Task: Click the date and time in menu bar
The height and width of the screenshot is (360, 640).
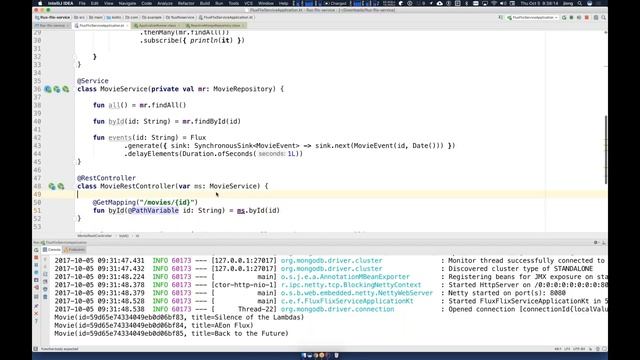Action: (541, 3)
